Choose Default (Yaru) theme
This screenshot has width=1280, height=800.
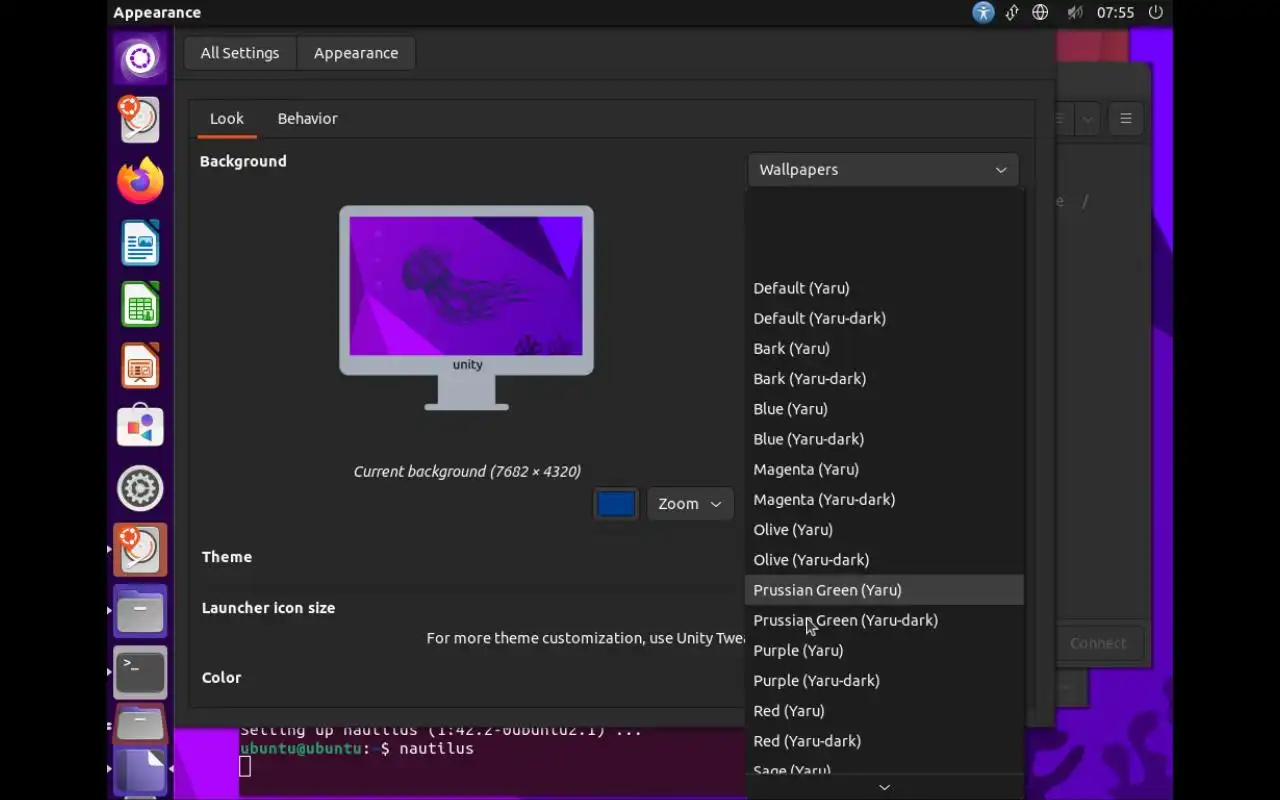(x=884, y=288)
